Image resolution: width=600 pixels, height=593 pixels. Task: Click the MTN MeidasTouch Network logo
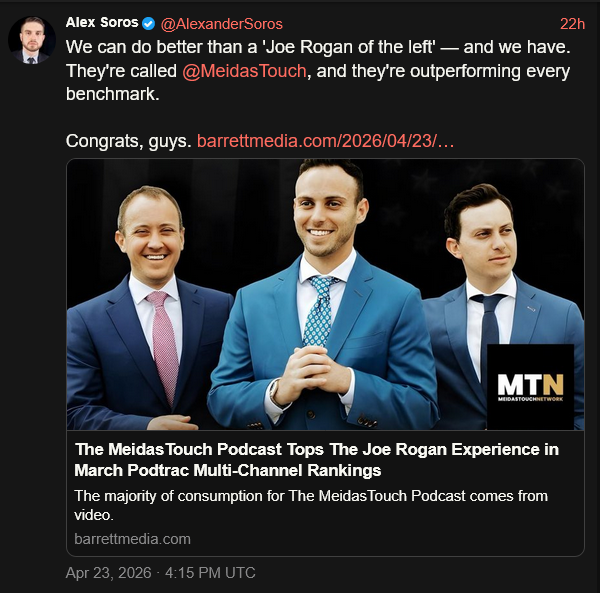click(x=530, y=387)
